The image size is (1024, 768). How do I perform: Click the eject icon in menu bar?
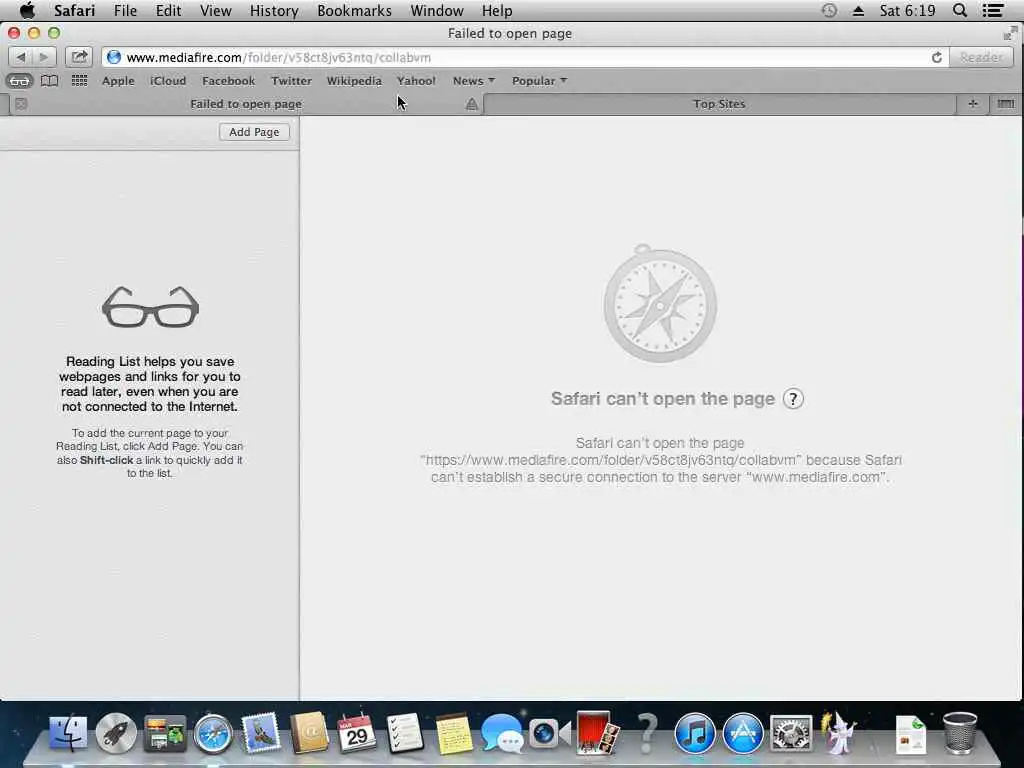pos(858,11)
